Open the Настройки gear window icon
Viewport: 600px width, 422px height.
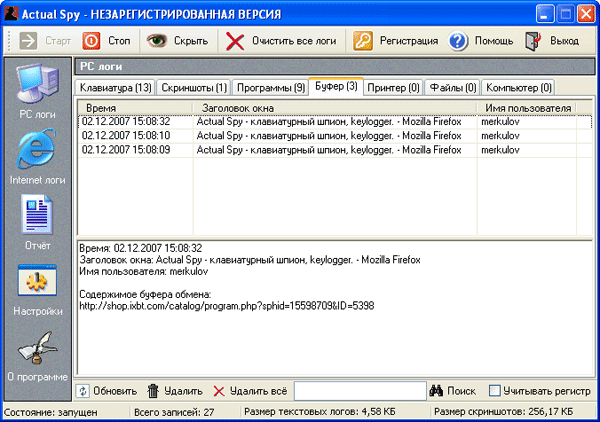click(37, 280)
